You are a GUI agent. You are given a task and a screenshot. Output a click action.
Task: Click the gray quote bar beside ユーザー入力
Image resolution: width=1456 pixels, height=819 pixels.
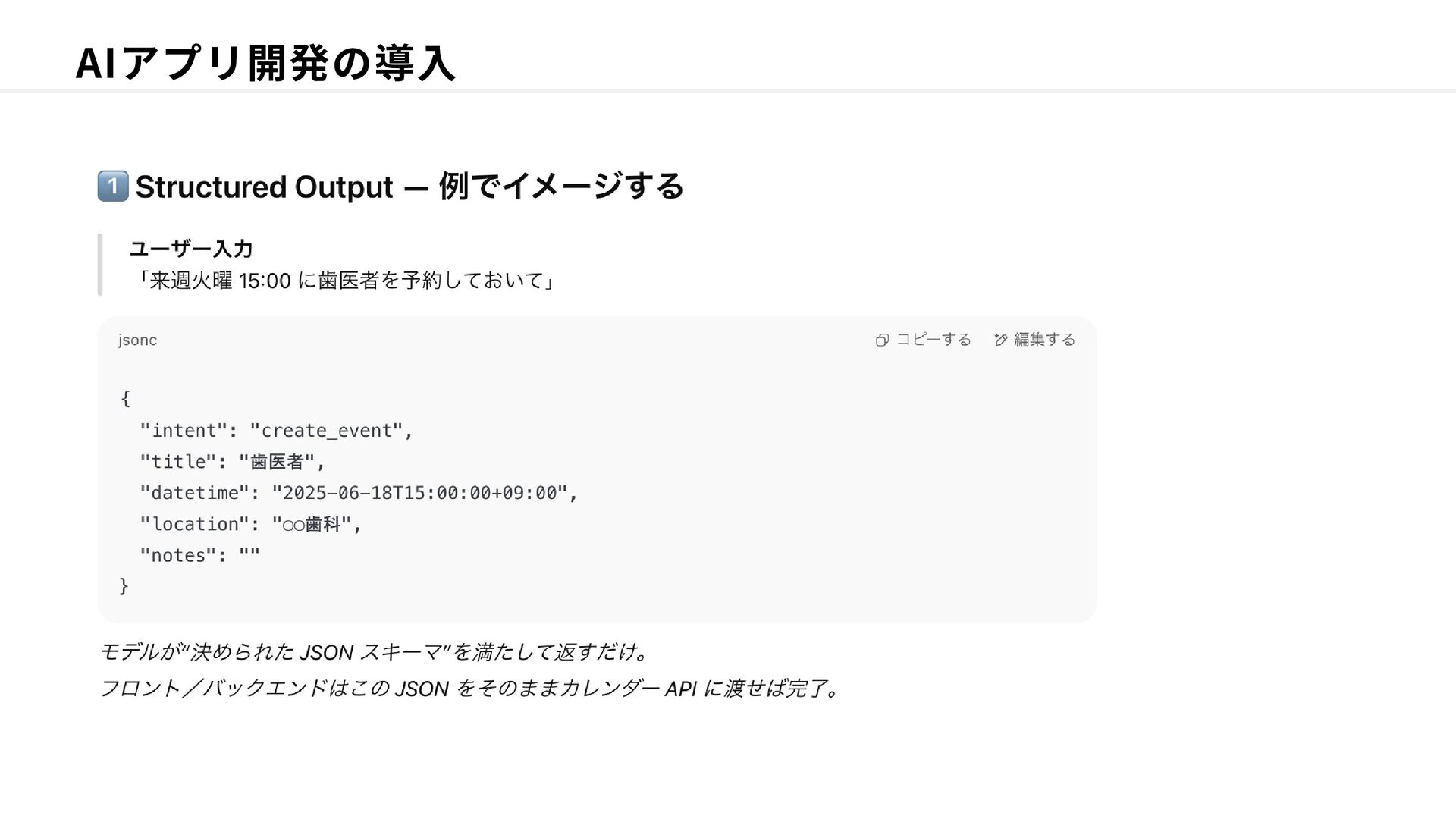(x=100, y=265)
